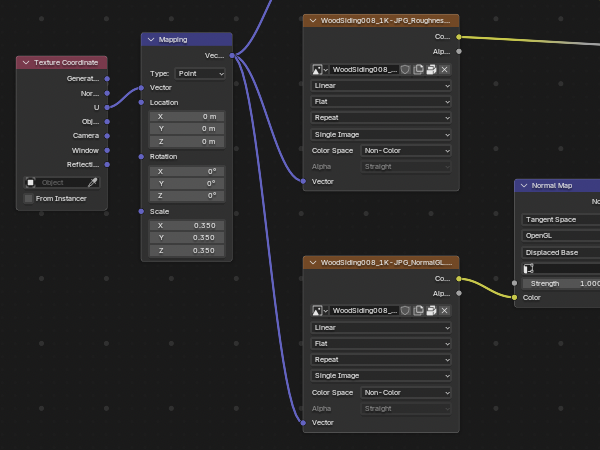Click the Vector output socket of Mapping node

pyautogui.click(x=232, y=56)
